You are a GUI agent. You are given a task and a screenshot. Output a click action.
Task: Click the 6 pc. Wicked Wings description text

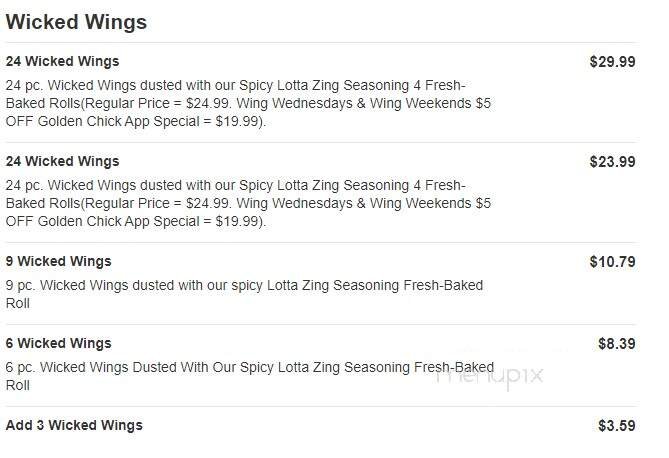pyautogui.click(x=250, y=367)
